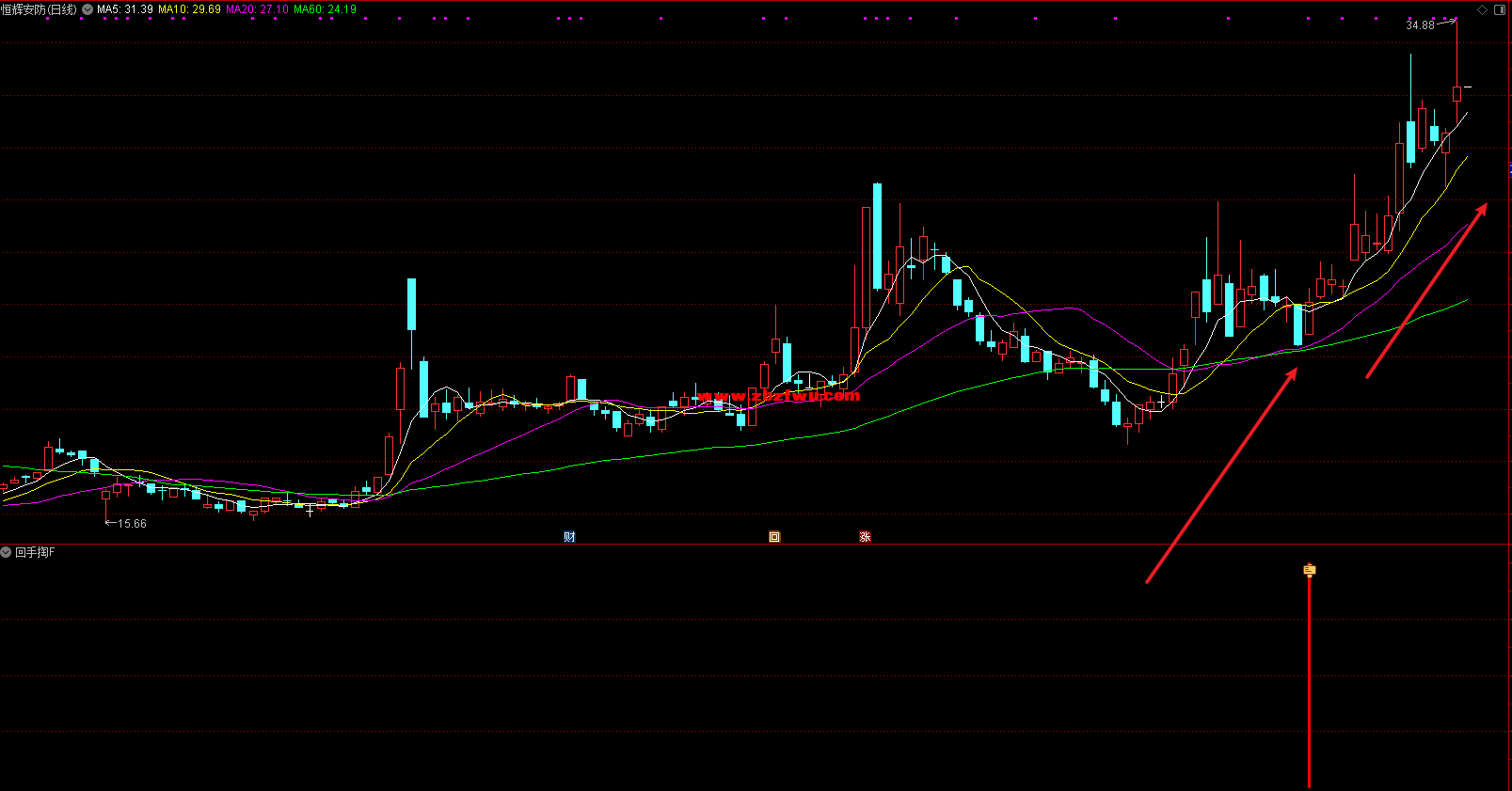
Task: Expand the 回手掏F sub-indicator dropdown
Action: 6,552
